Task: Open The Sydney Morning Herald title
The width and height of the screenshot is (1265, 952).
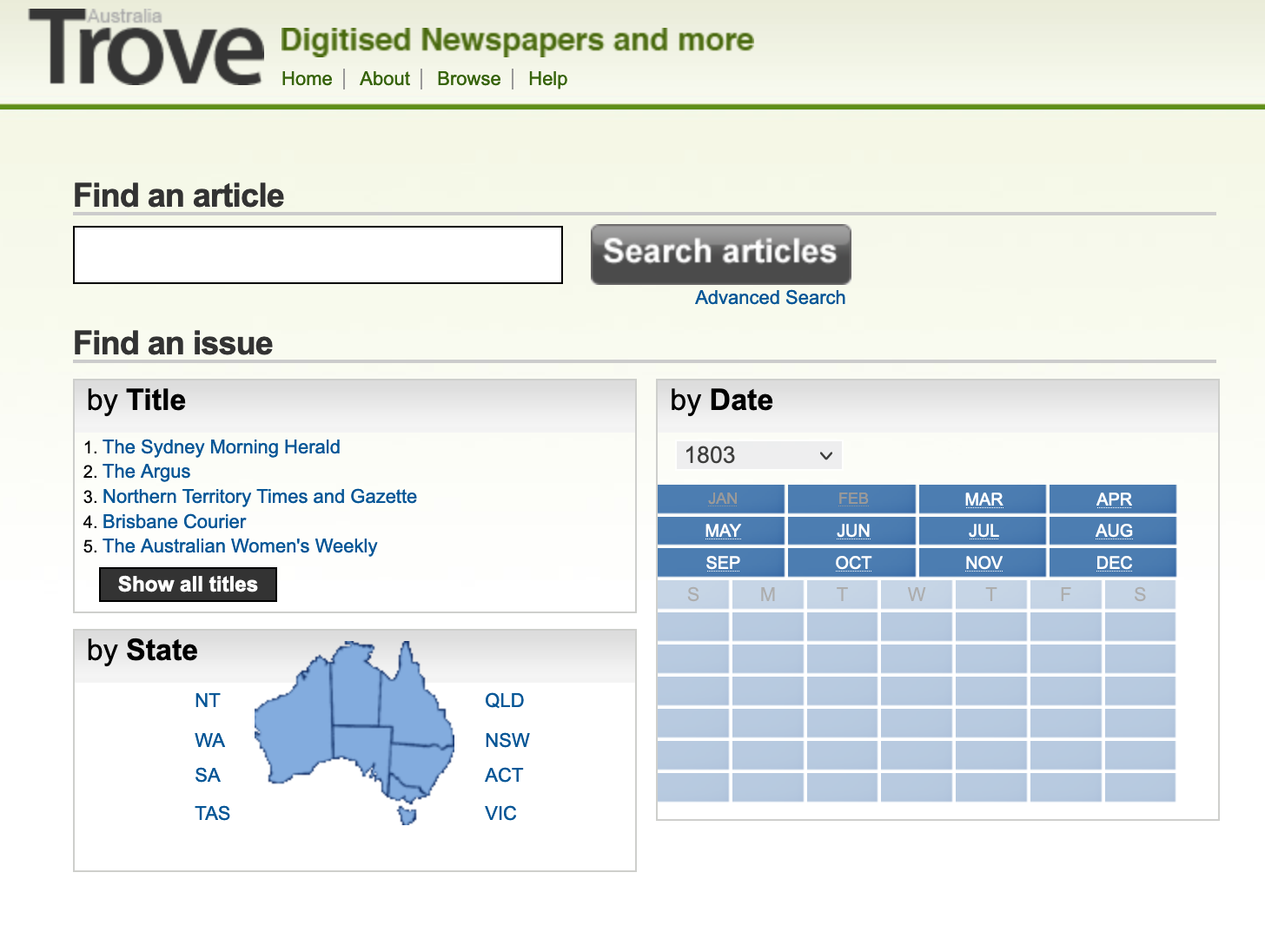Action: point(222,447)
